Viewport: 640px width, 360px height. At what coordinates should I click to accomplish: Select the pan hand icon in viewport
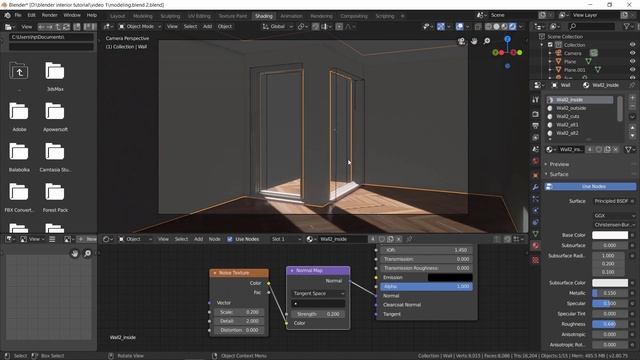[x=474, y=41]
